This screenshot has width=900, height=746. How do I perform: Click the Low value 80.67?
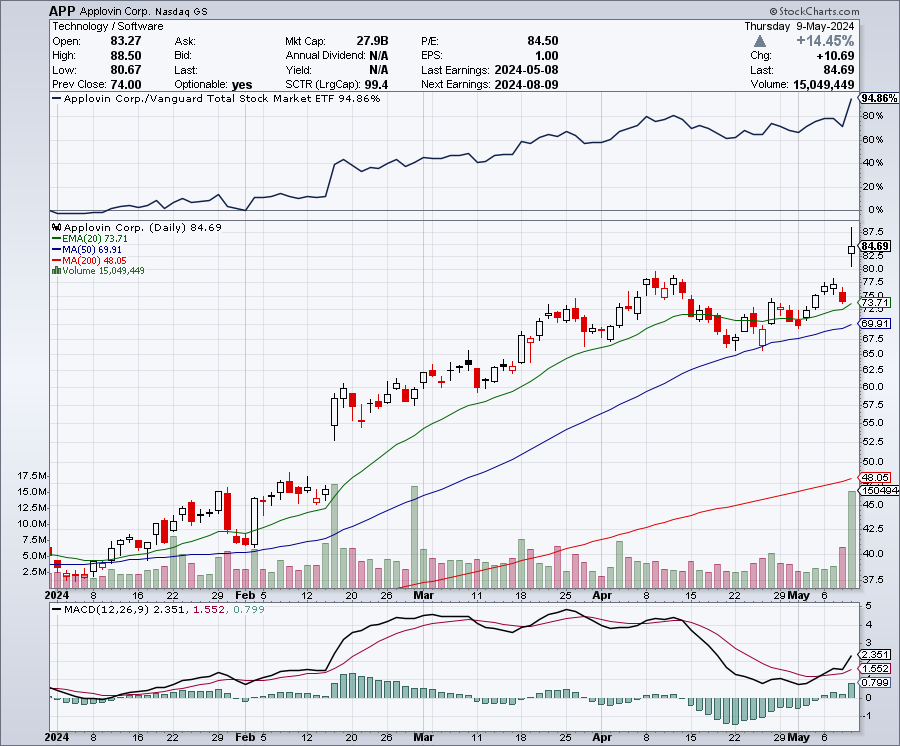coord(126,70)
